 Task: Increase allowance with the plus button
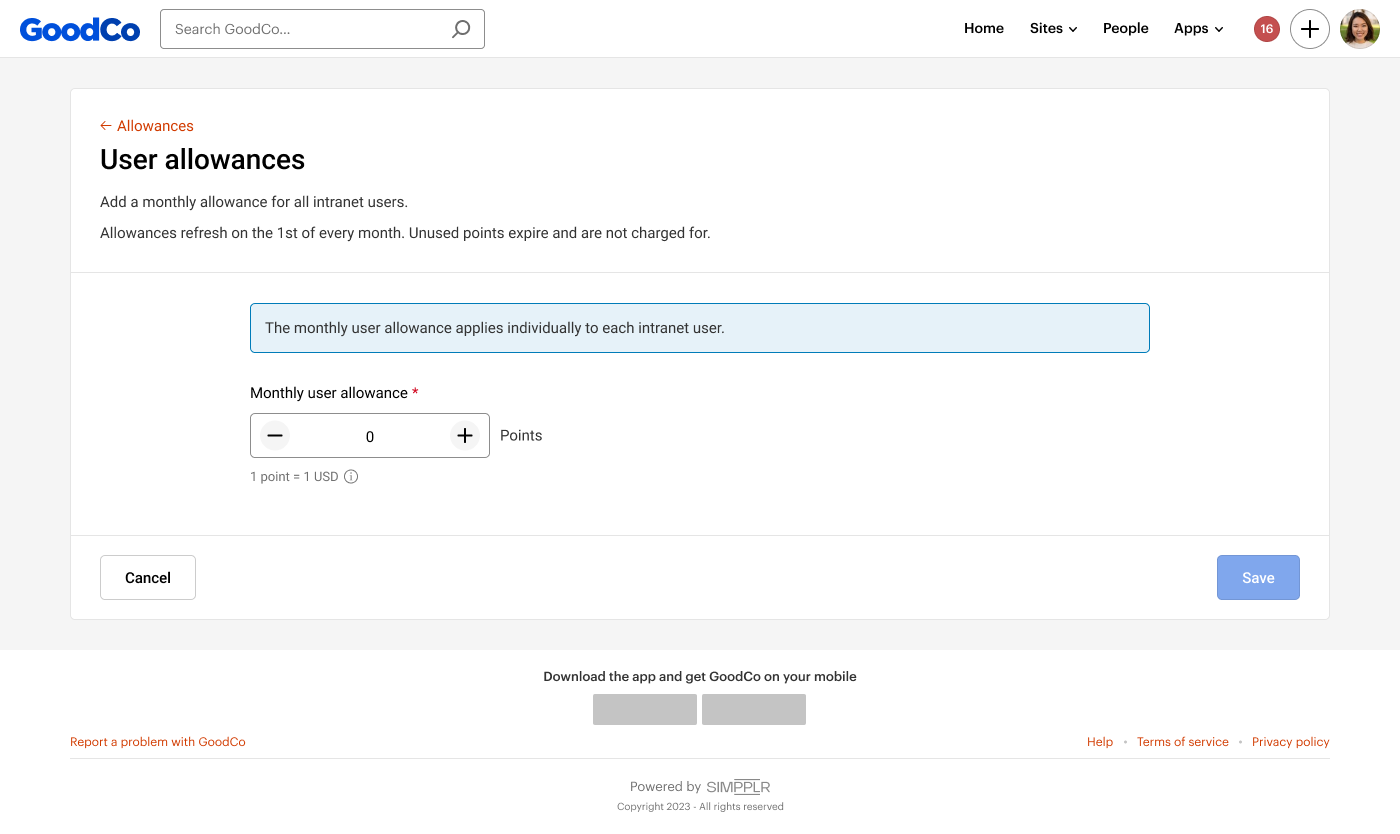pos(464,436)
